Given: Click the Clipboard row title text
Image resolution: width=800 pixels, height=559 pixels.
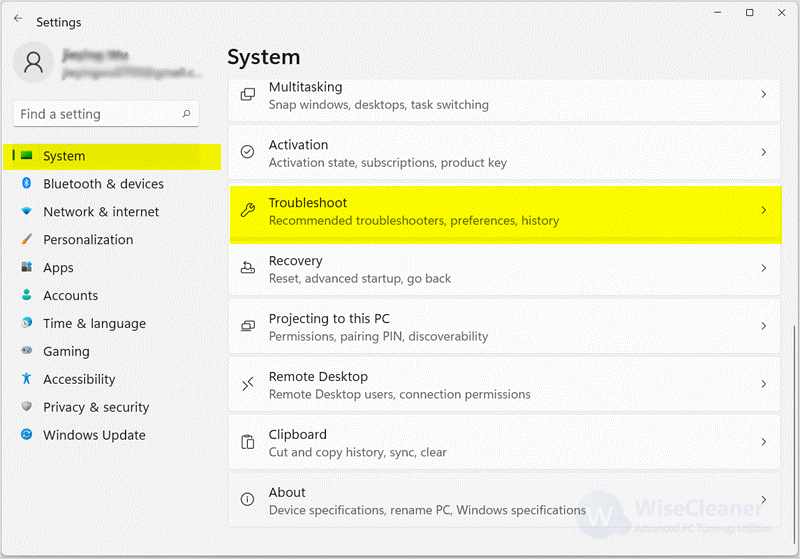Looking at the screenshot, I should click(297, 435).
